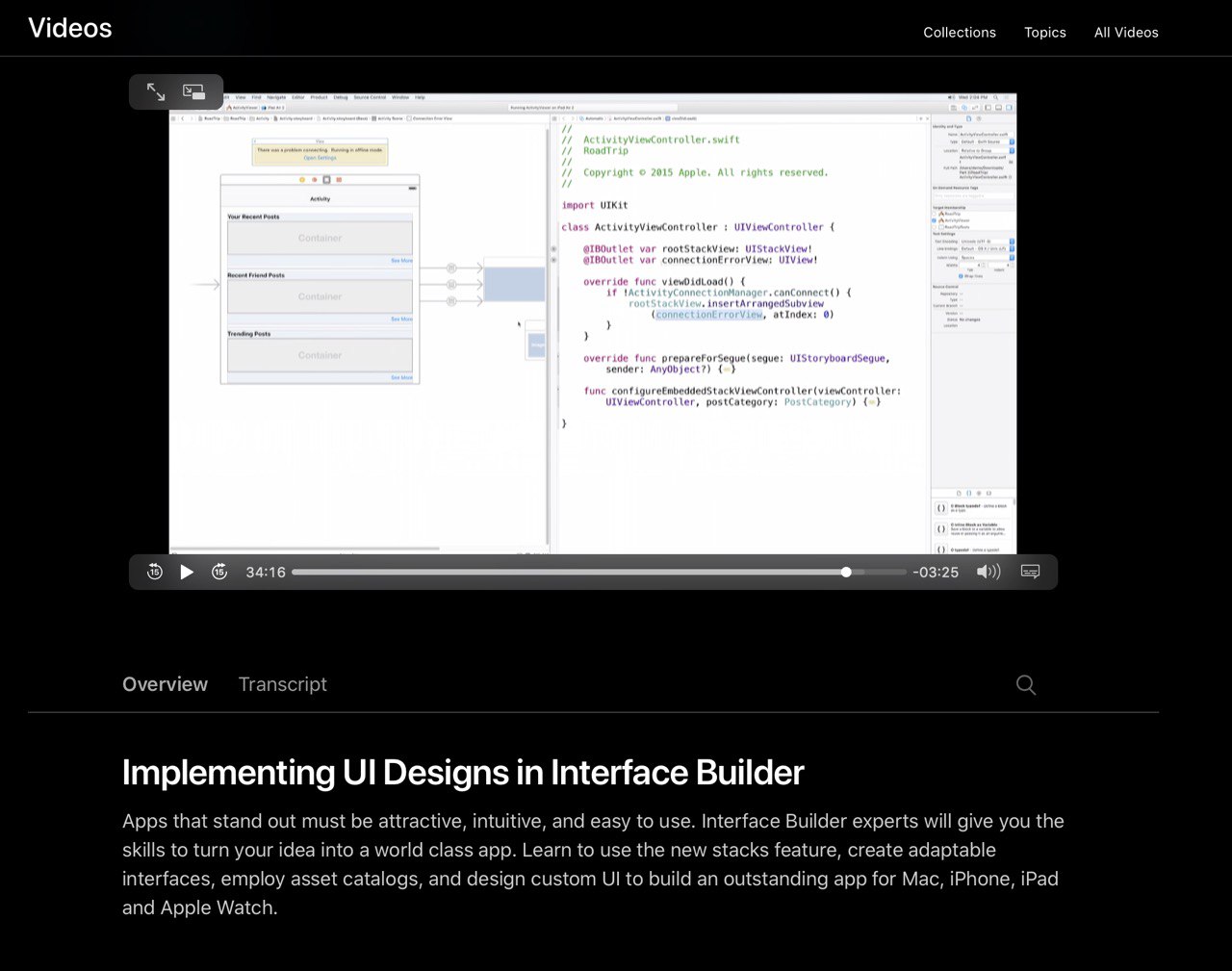Viewport: 1232px width, 971px height.
Task: Open the Topics page
Action: pos(1045,32)
